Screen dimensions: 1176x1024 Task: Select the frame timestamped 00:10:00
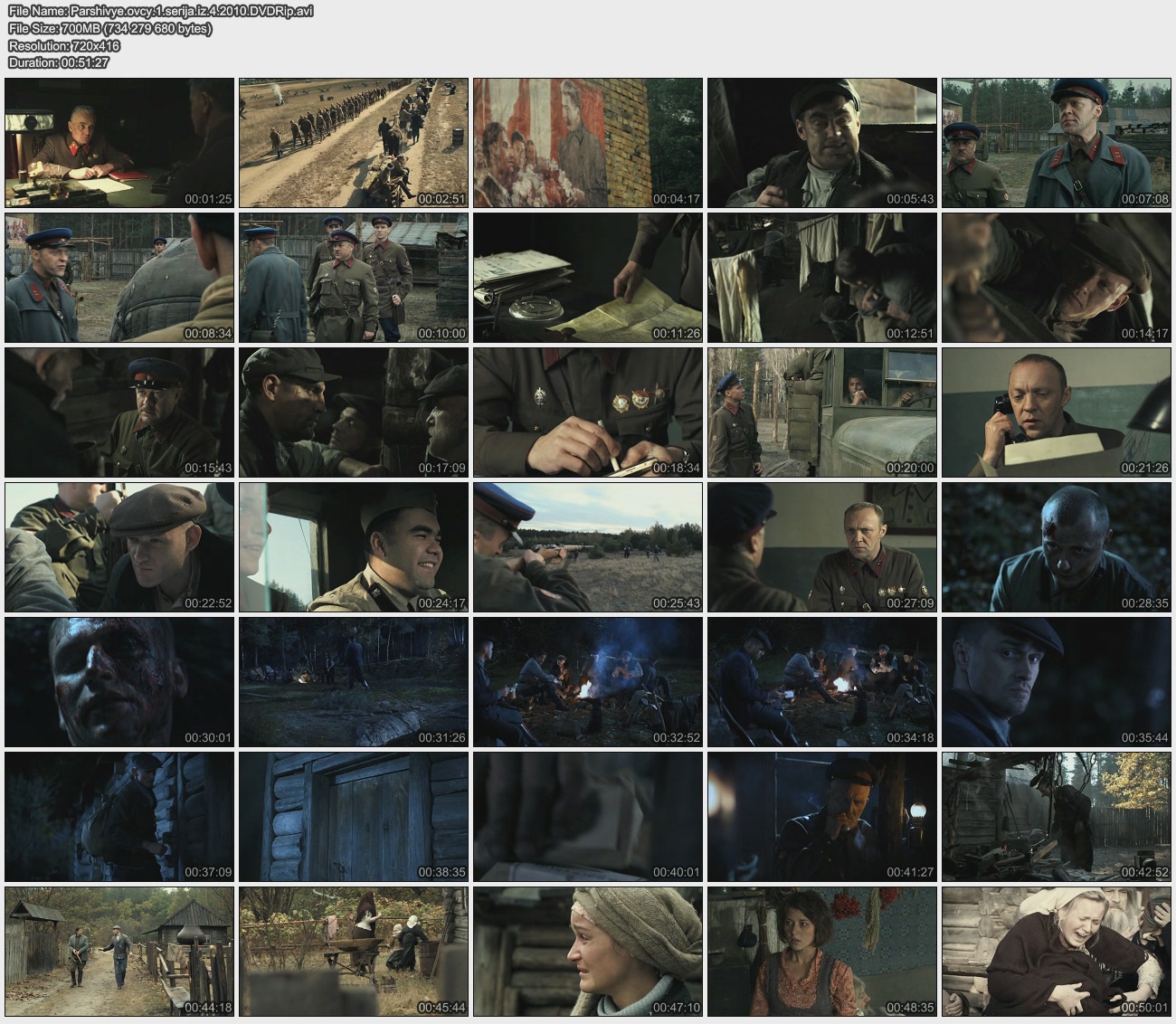(x=354, y=278)
